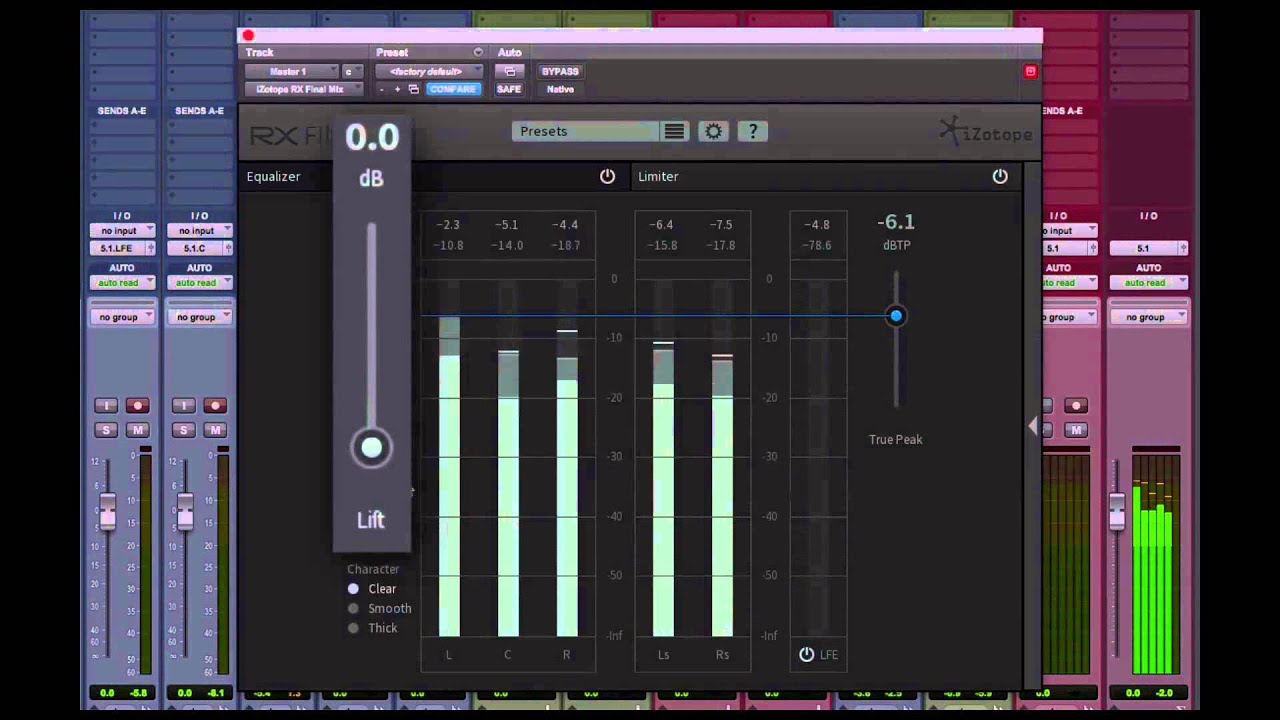Record-enable the 5.1.LFE track

(138, 405)
